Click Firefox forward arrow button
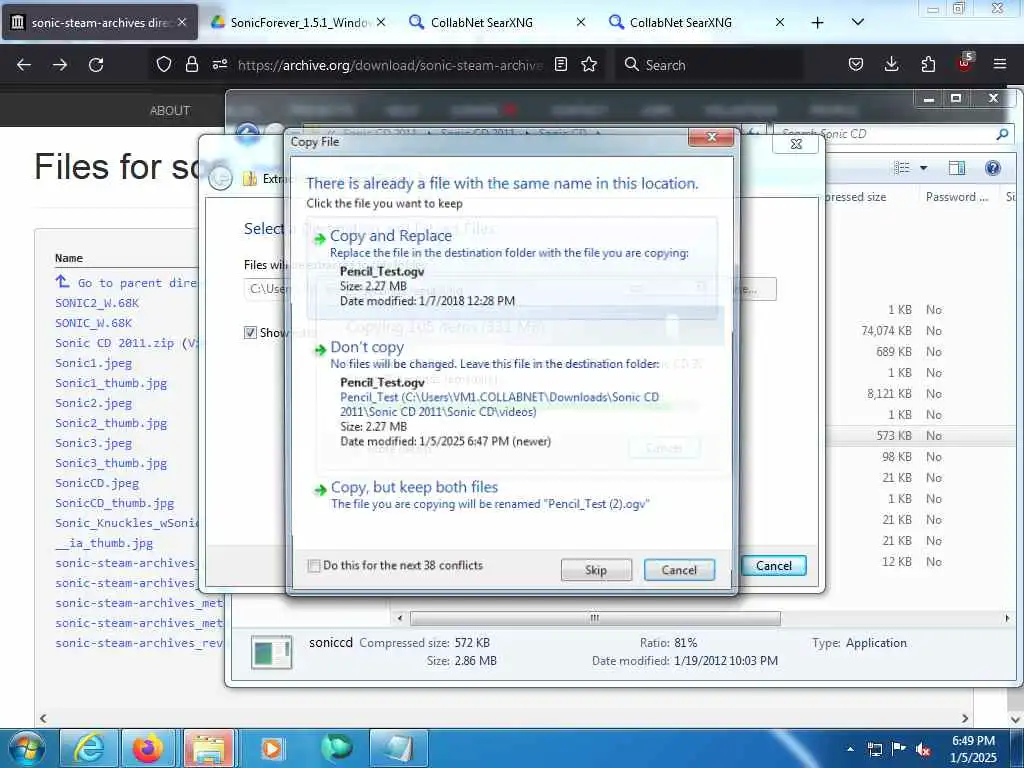This screenshot has height=768, width=1024. pos(60,65)
